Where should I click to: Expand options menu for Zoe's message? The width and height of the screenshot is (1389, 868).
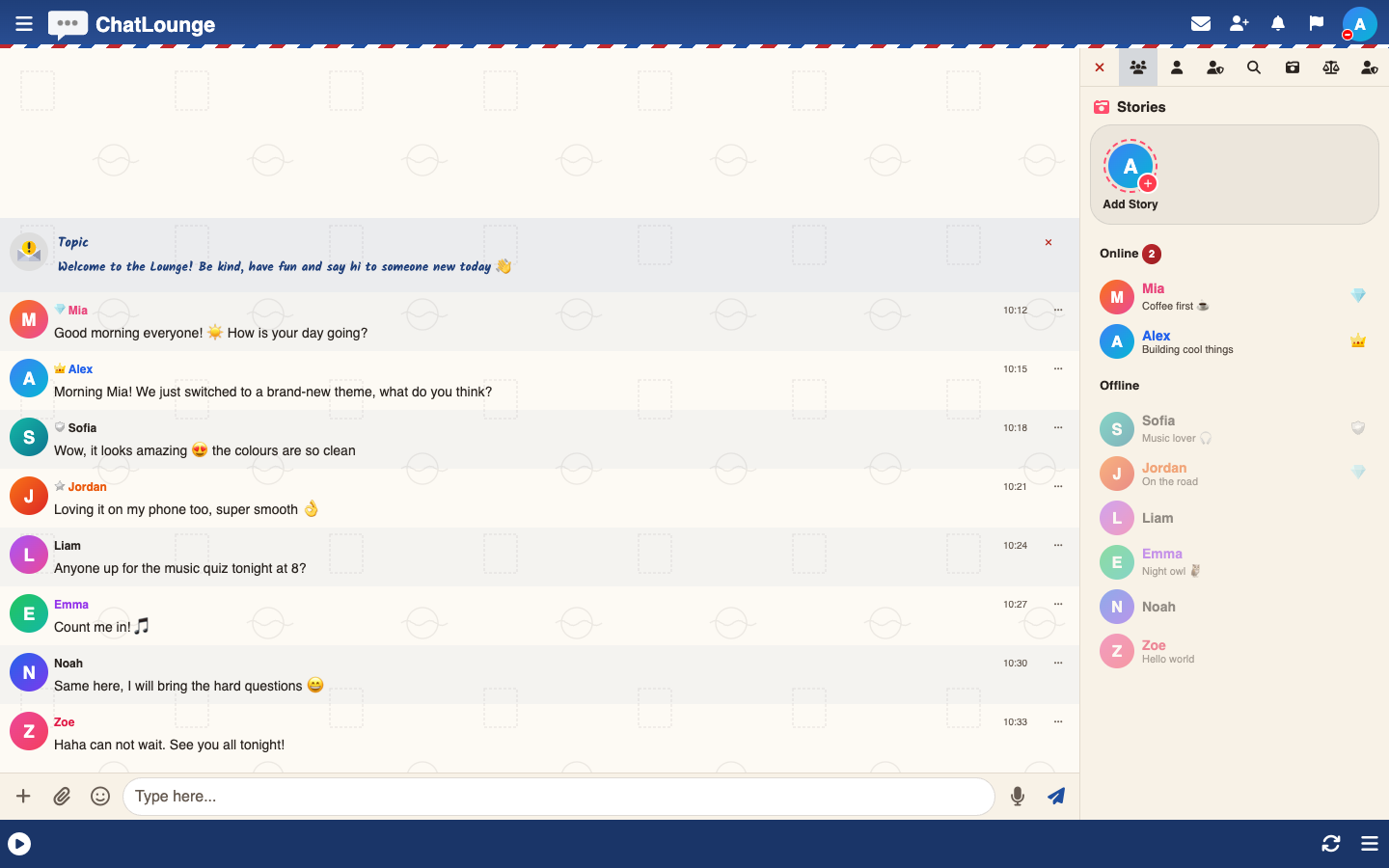[1058, 722]
